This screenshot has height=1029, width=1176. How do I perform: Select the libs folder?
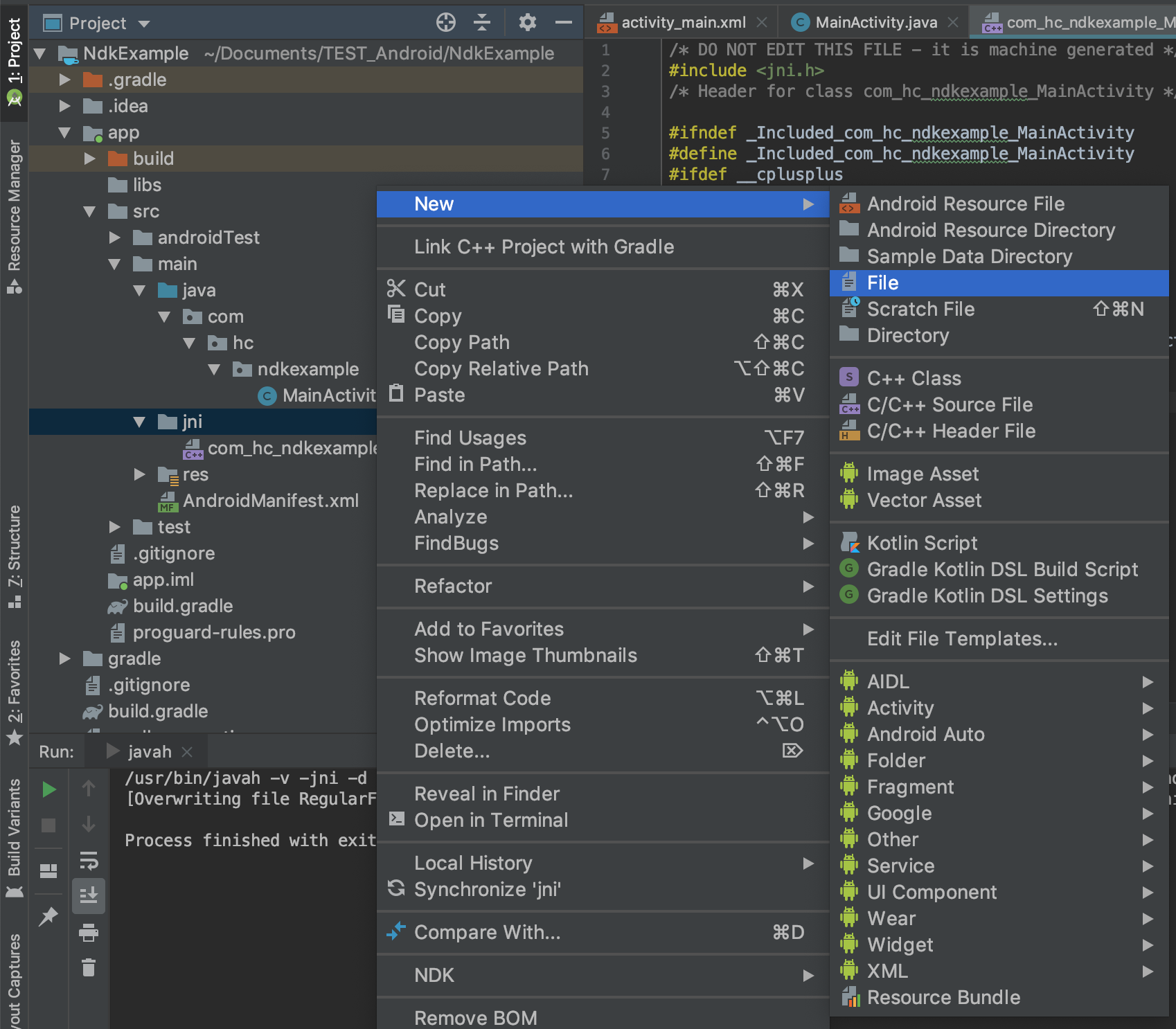point(147,185)
